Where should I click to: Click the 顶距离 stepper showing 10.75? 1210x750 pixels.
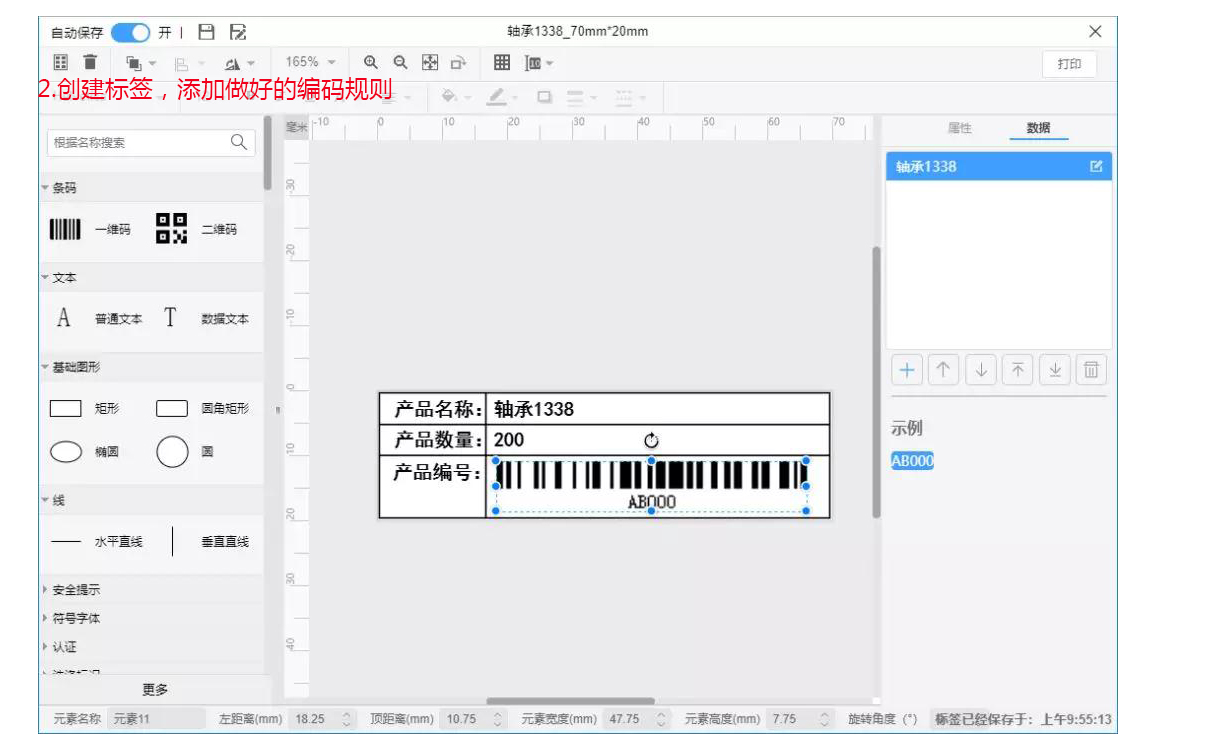pyautogui.click(x=474, y=719)
